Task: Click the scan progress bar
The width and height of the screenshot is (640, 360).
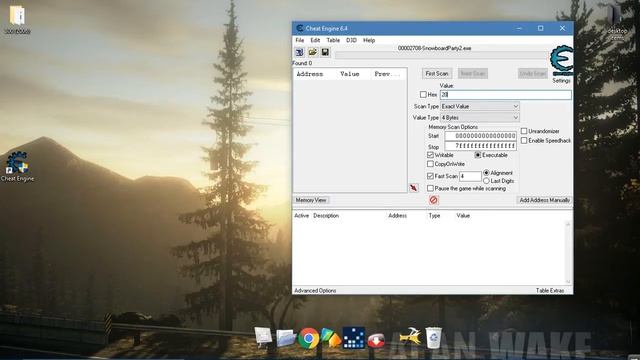Action: tap(442, 55)
